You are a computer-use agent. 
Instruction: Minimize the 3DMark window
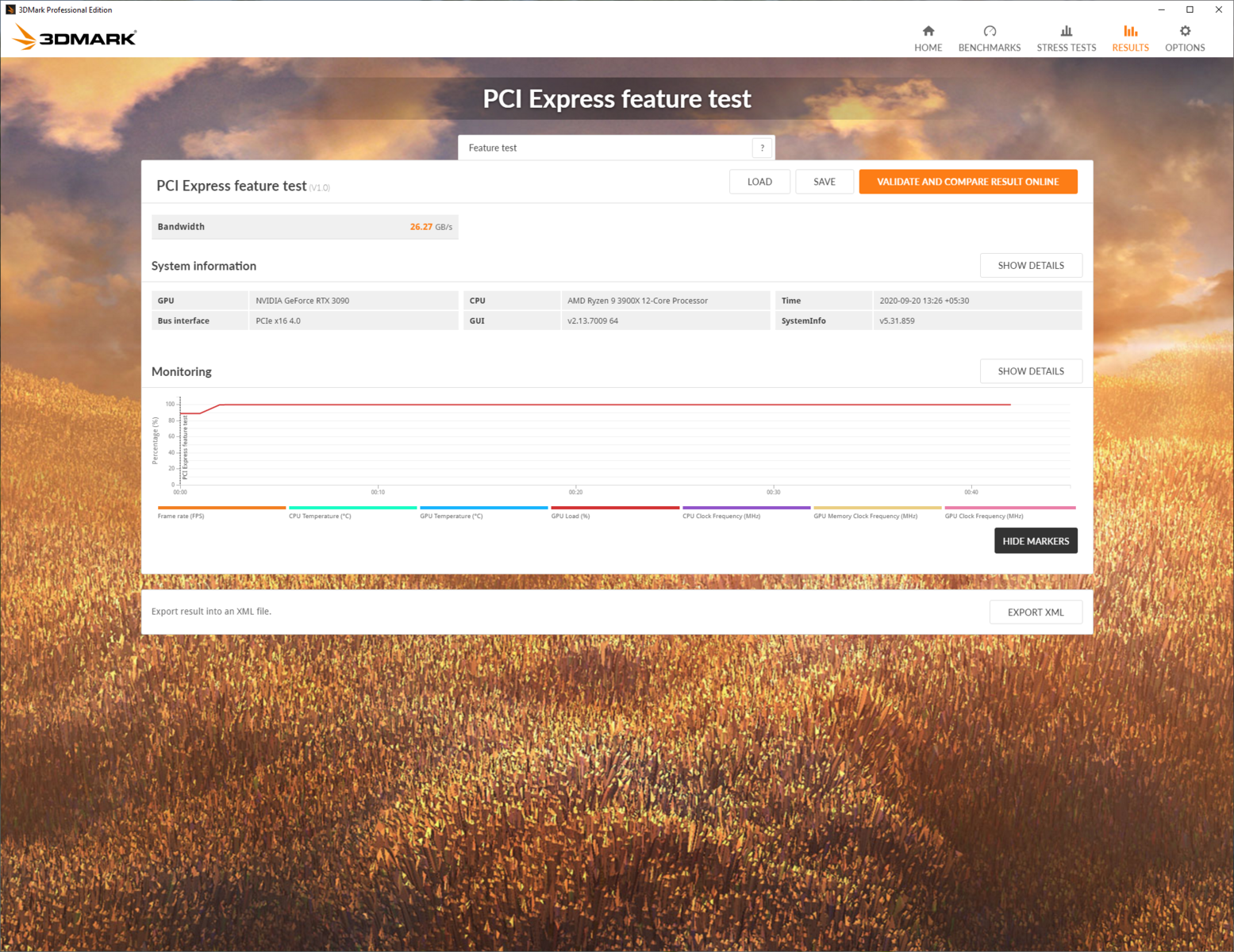[1161, 10]
